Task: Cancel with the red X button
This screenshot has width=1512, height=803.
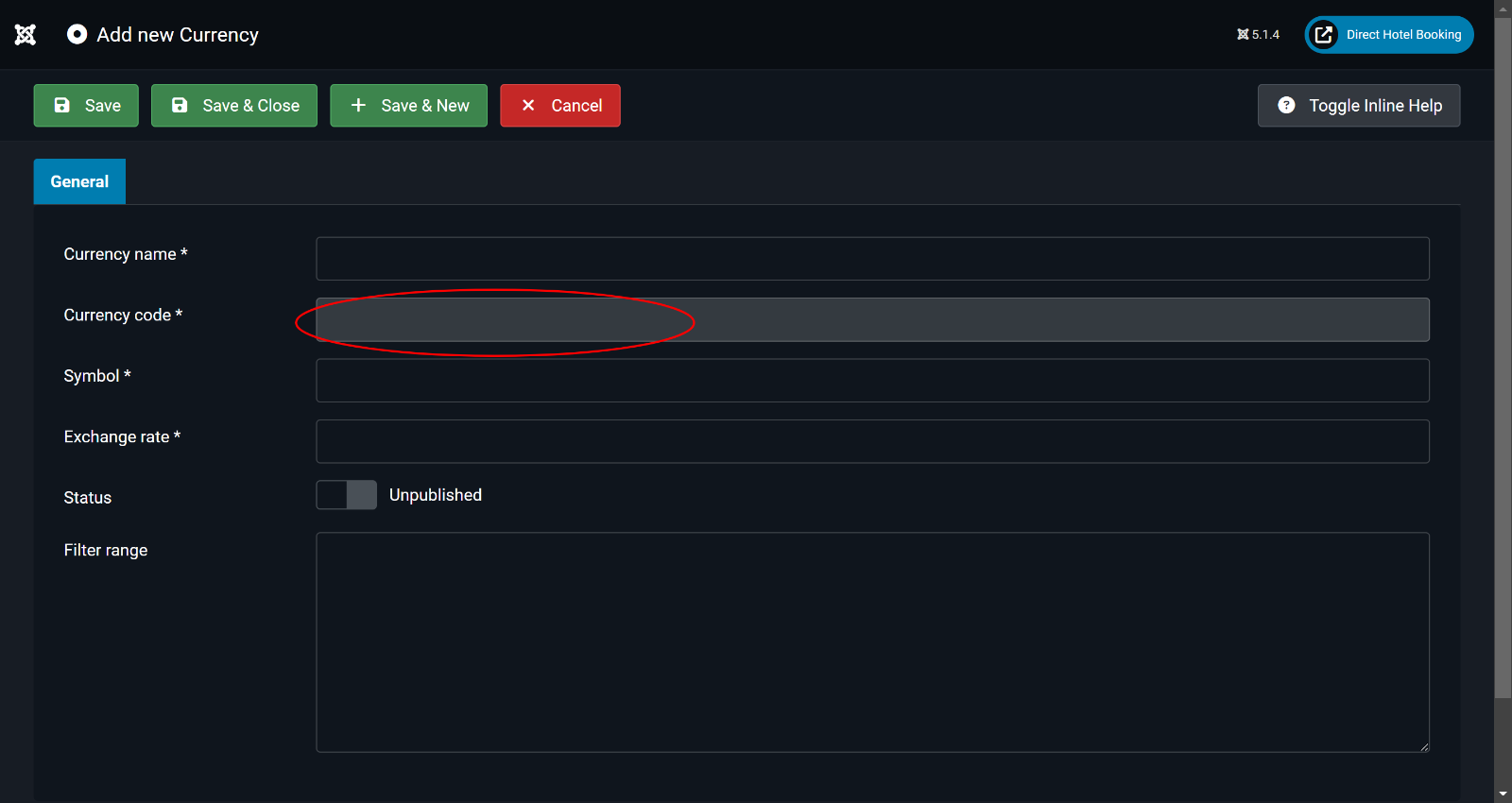Action: click(559, 106)
